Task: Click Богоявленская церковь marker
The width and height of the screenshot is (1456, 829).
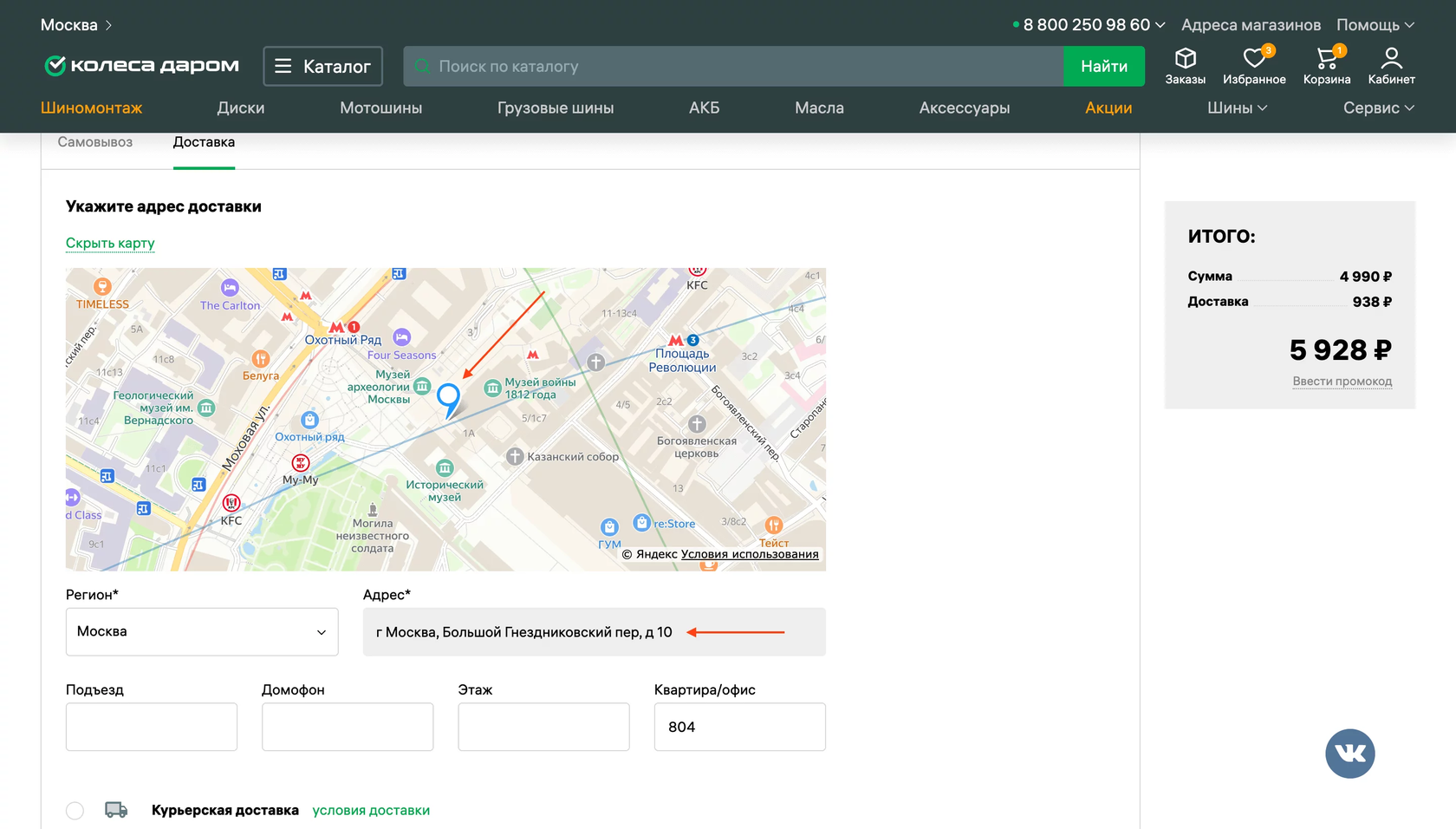Action: pos(697,424)
